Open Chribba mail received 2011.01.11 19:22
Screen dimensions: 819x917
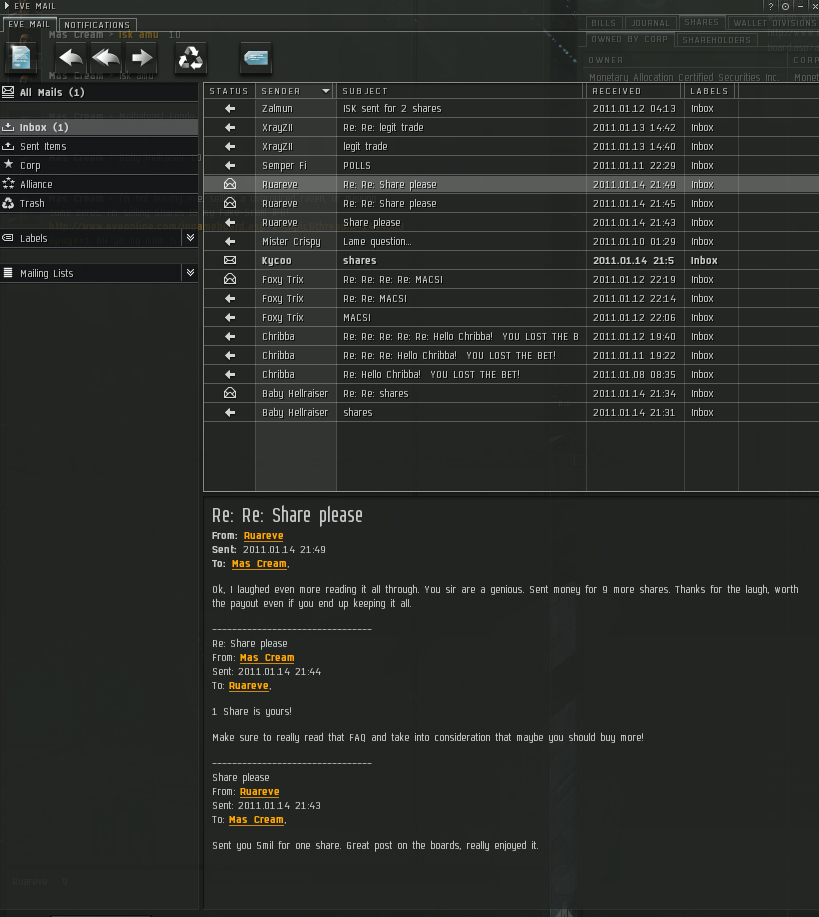click(x=511, y=356)
